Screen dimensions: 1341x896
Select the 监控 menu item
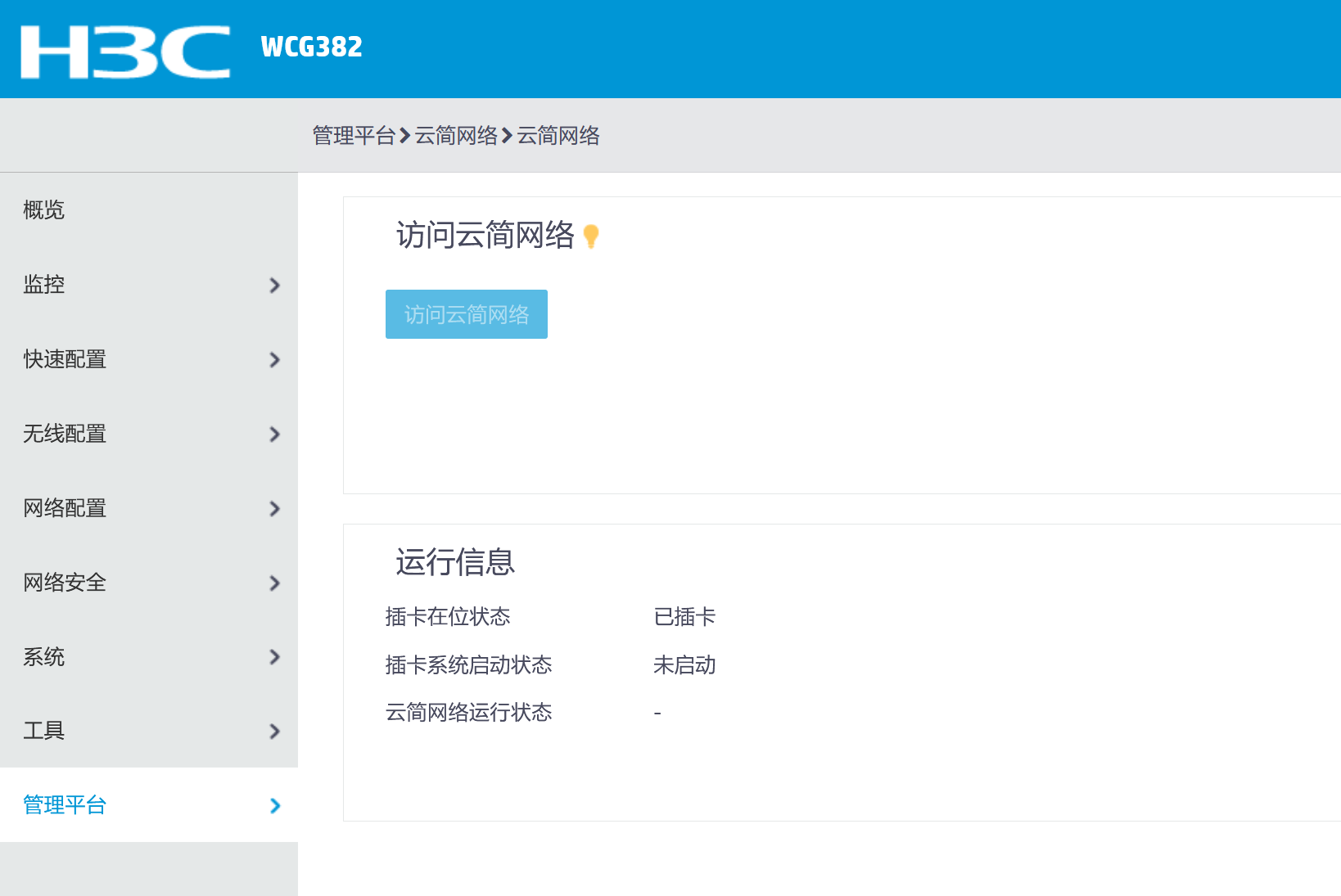coord(44,285)
